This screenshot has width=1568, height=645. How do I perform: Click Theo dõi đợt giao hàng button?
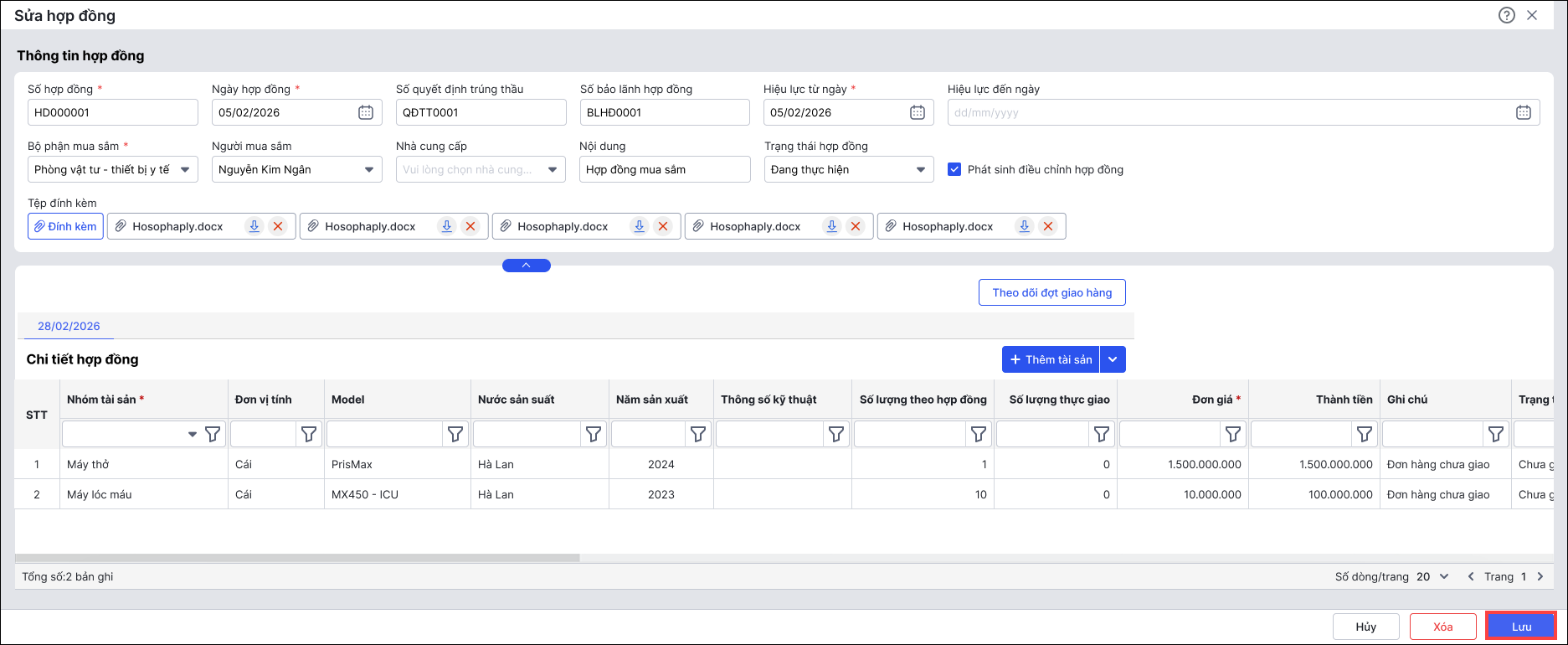tap(1051, 292)
